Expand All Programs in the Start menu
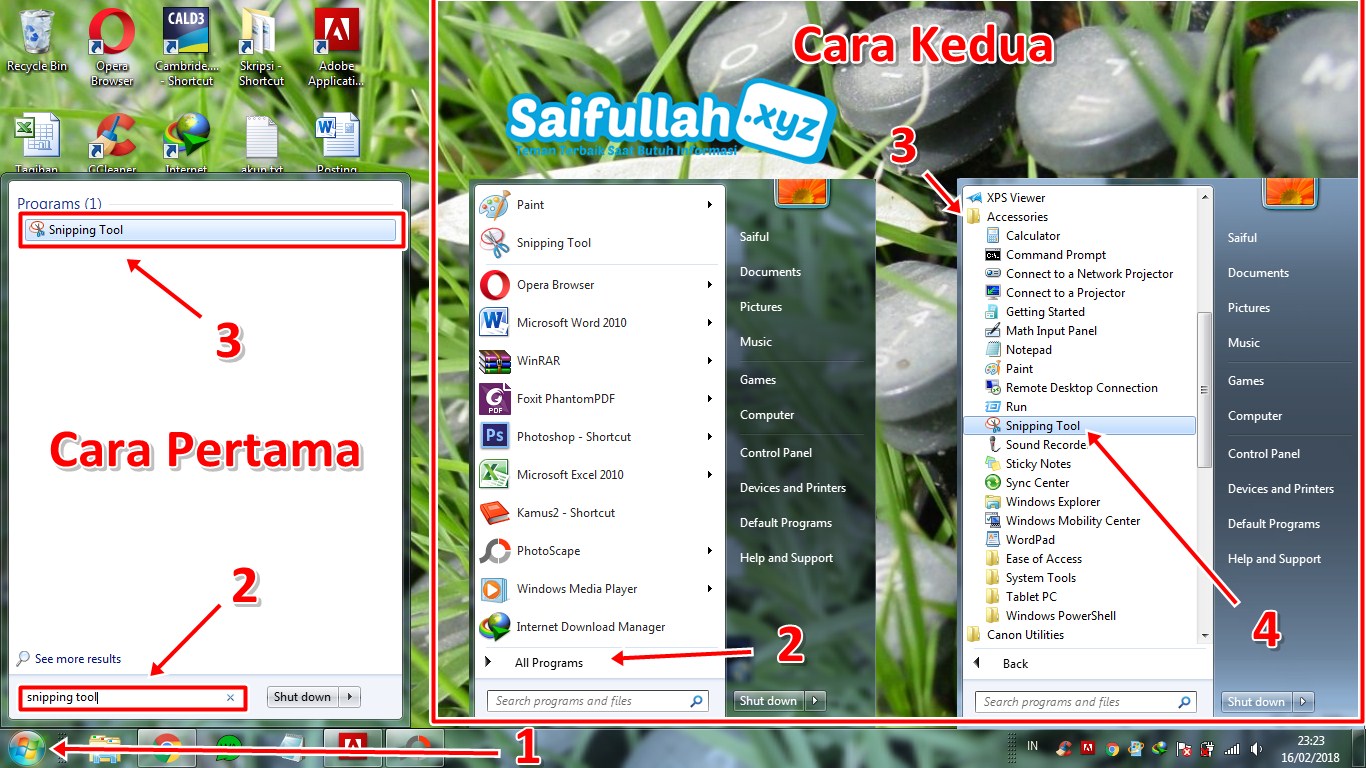 (x=549, y=662)
